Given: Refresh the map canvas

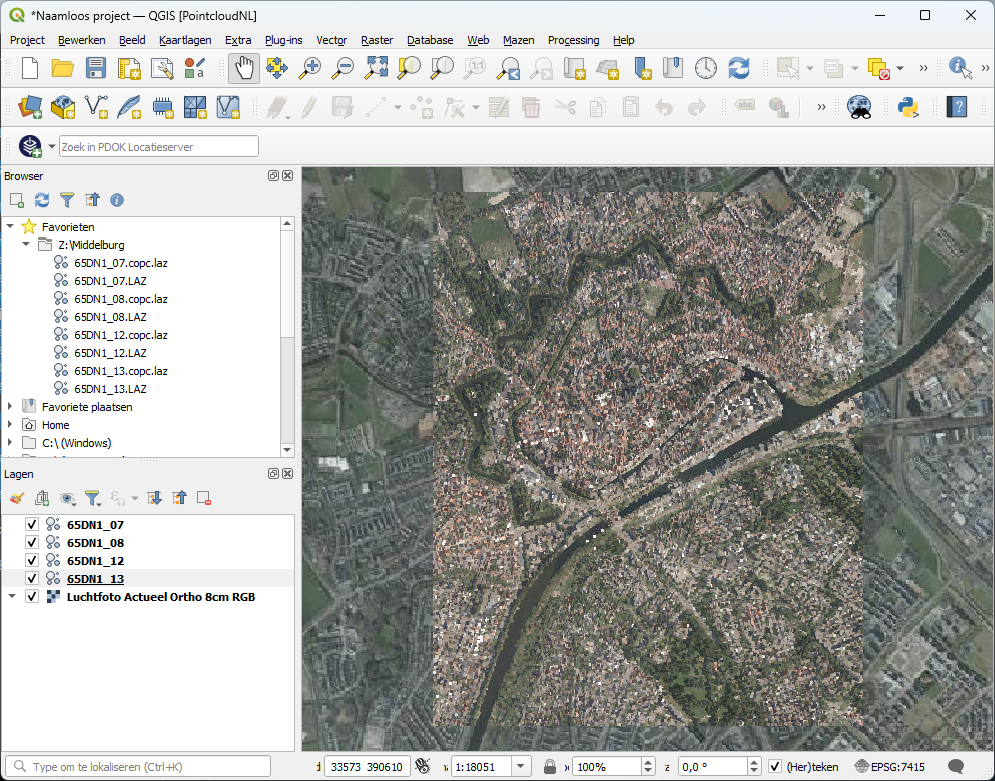Looking at the screenshot, I should (738, 69).
